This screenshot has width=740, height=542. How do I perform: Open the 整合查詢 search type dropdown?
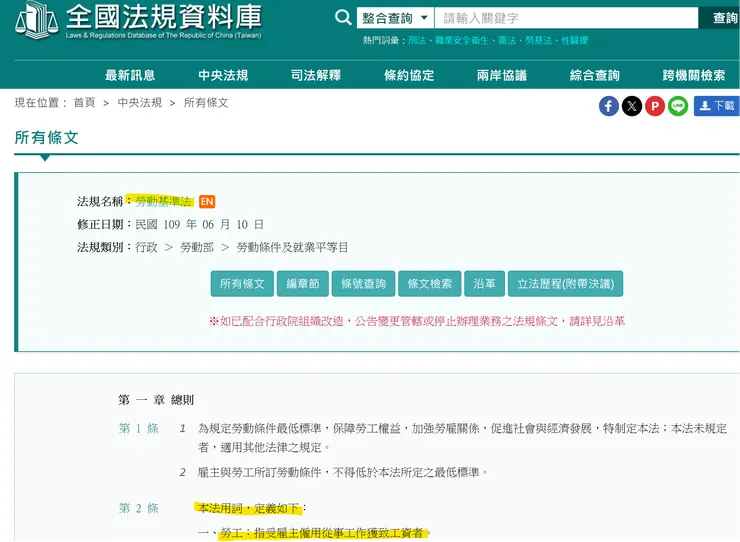(x=395, y=18)
